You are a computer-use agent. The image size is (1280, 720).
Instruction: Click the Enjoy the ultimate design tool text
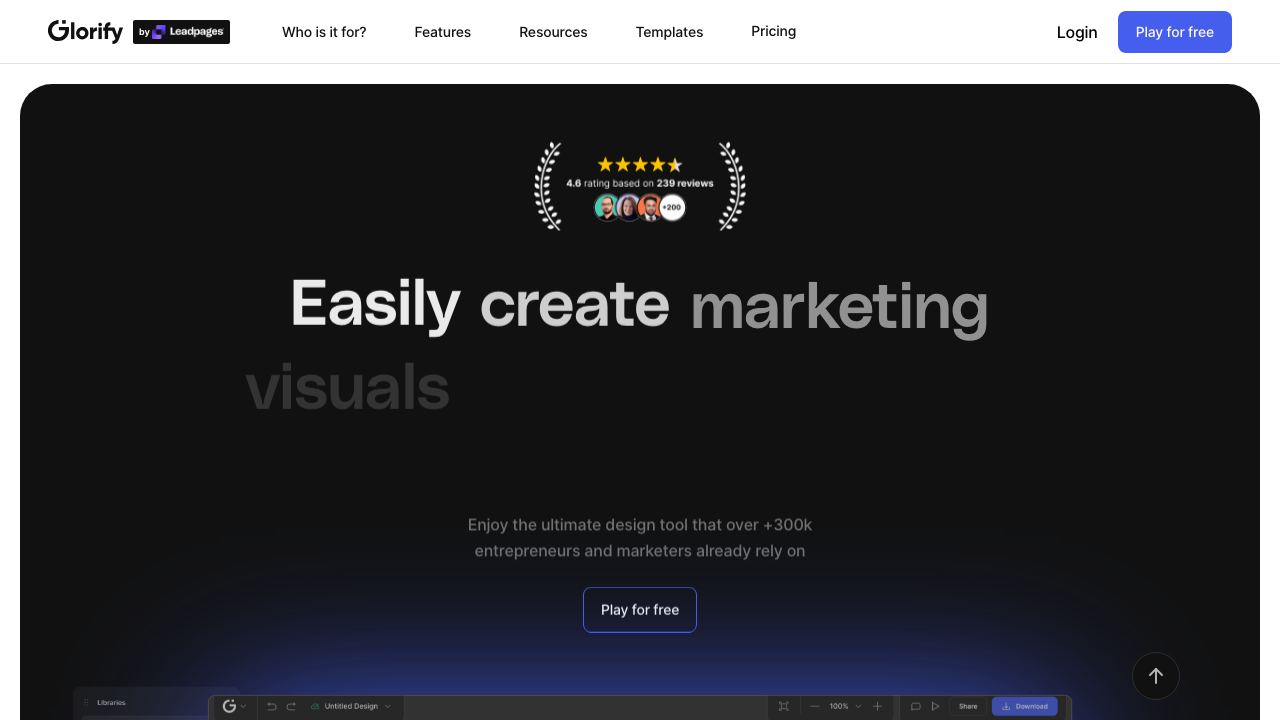coord(640,537)
